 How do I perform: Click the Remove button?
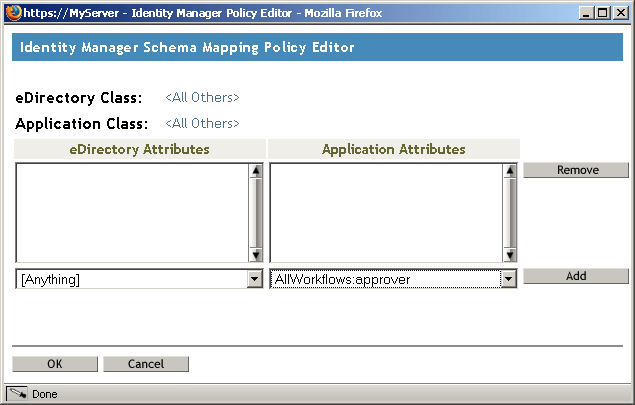point(576,170)
